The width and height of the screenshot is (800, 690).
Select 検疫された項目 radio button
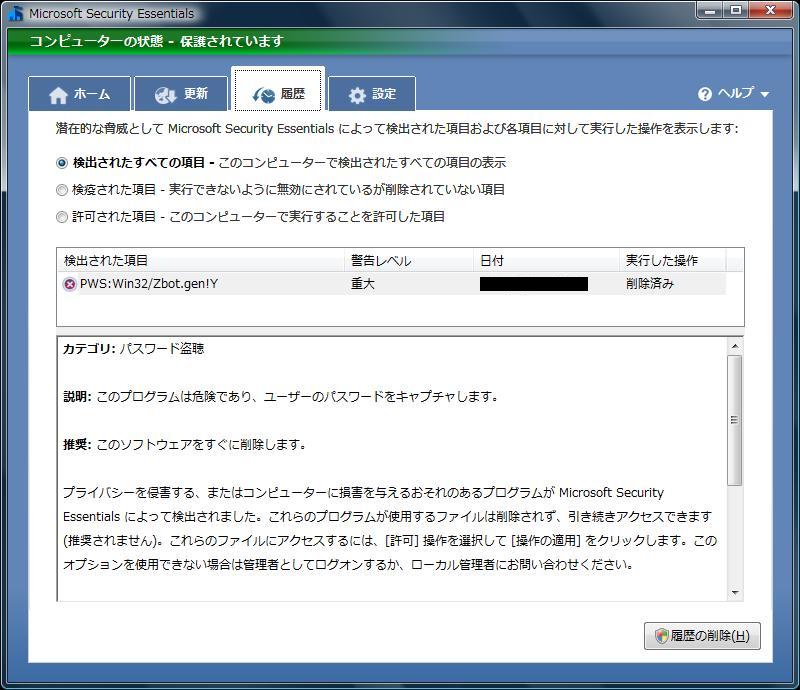coord(62,190)
